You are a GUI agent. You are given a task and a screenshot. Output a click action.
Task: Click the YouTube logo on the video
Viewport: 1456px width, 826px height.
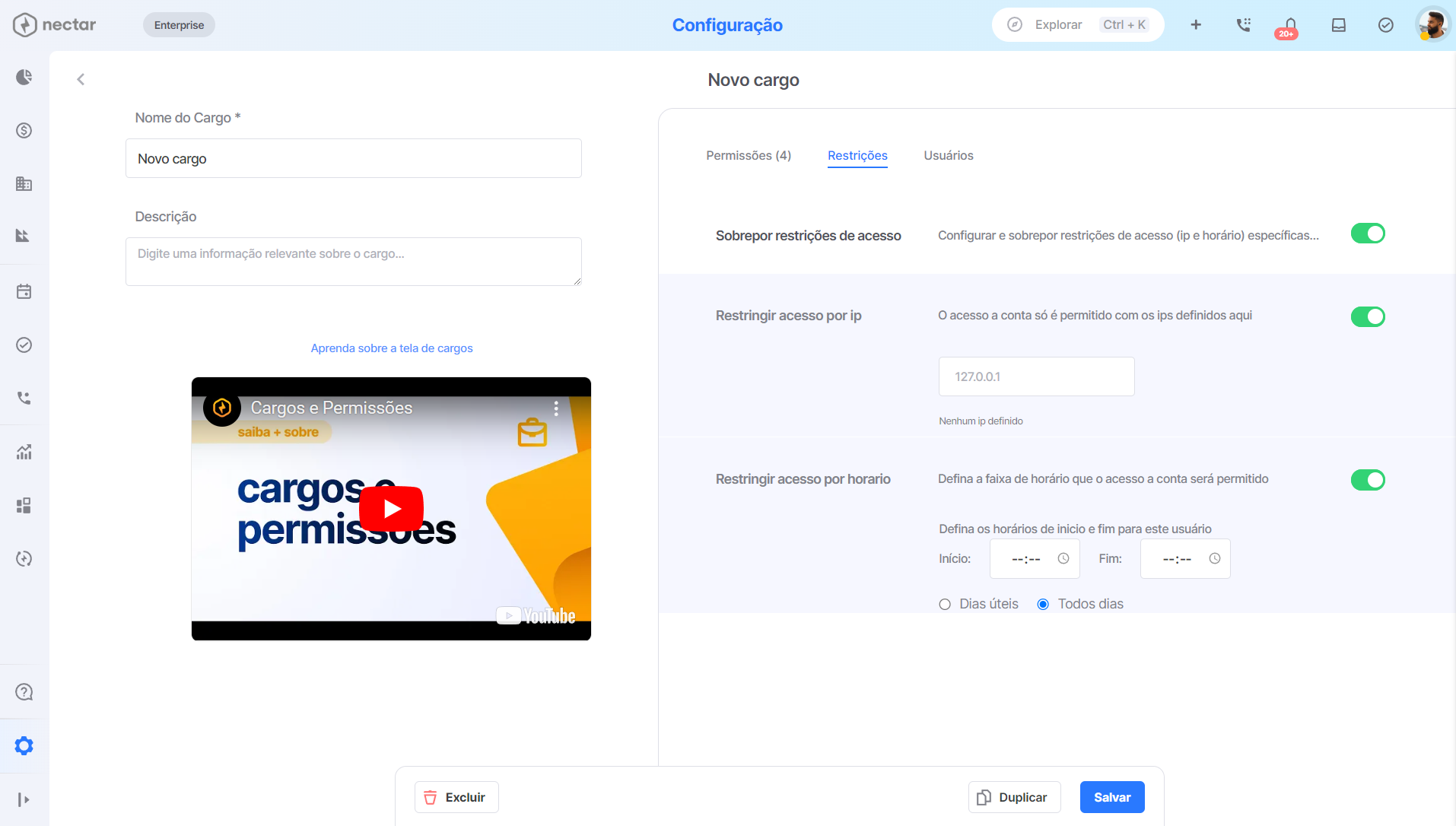pyautogui.click(x=536, y=615)
